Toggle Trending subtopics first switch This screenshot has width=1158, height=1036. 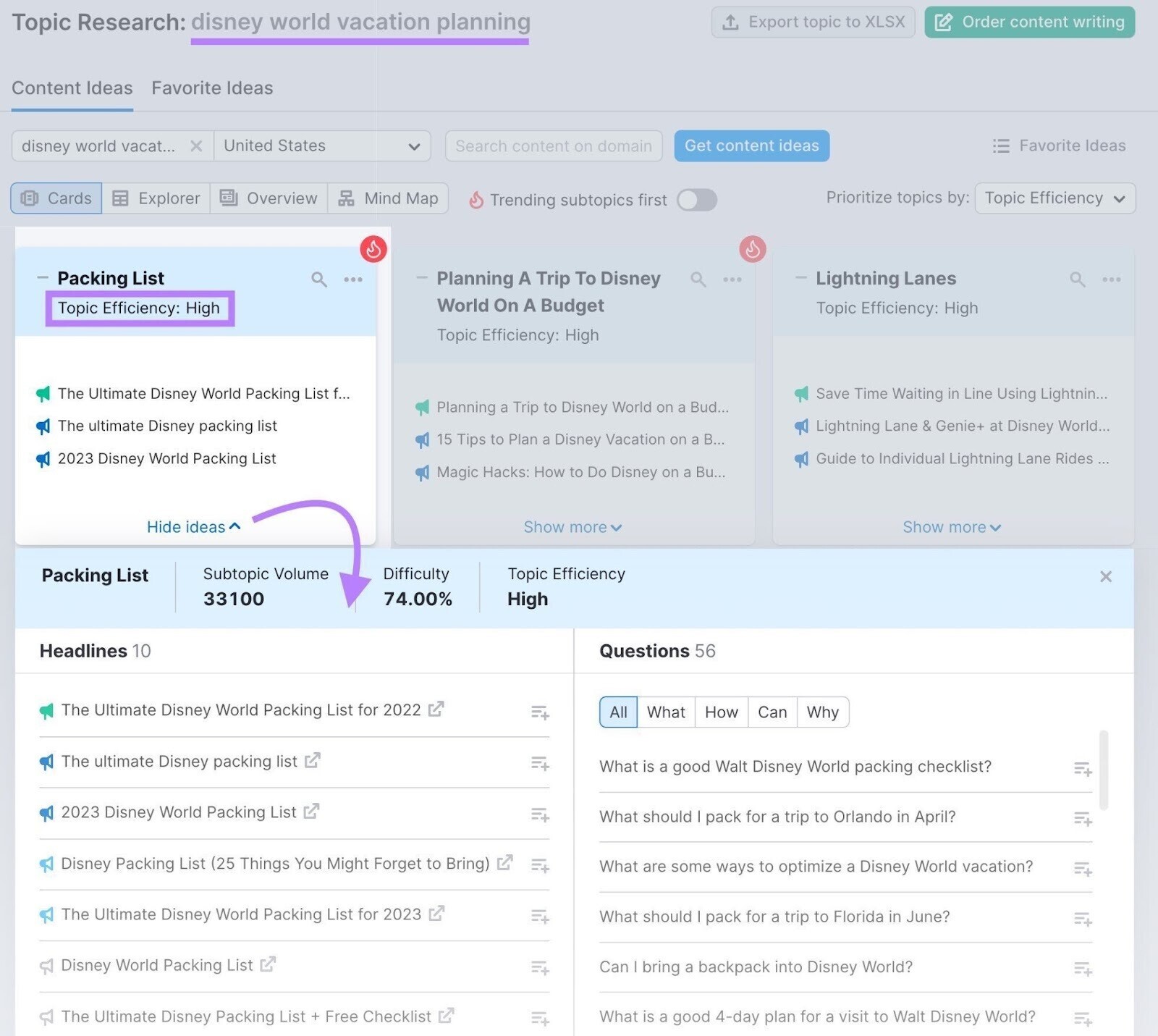pos(697,200)
